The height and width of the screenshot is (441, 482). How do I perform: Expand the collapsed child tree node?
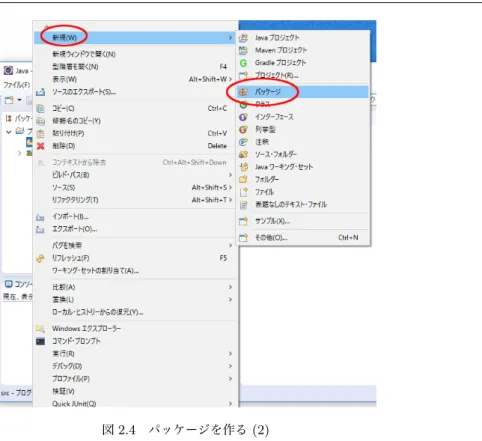click(x=19, y=153)
